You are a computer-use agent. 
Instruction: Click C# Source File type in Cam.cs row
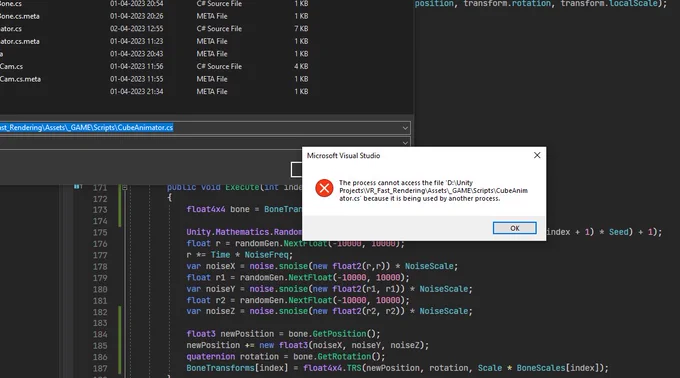[219, 66]
